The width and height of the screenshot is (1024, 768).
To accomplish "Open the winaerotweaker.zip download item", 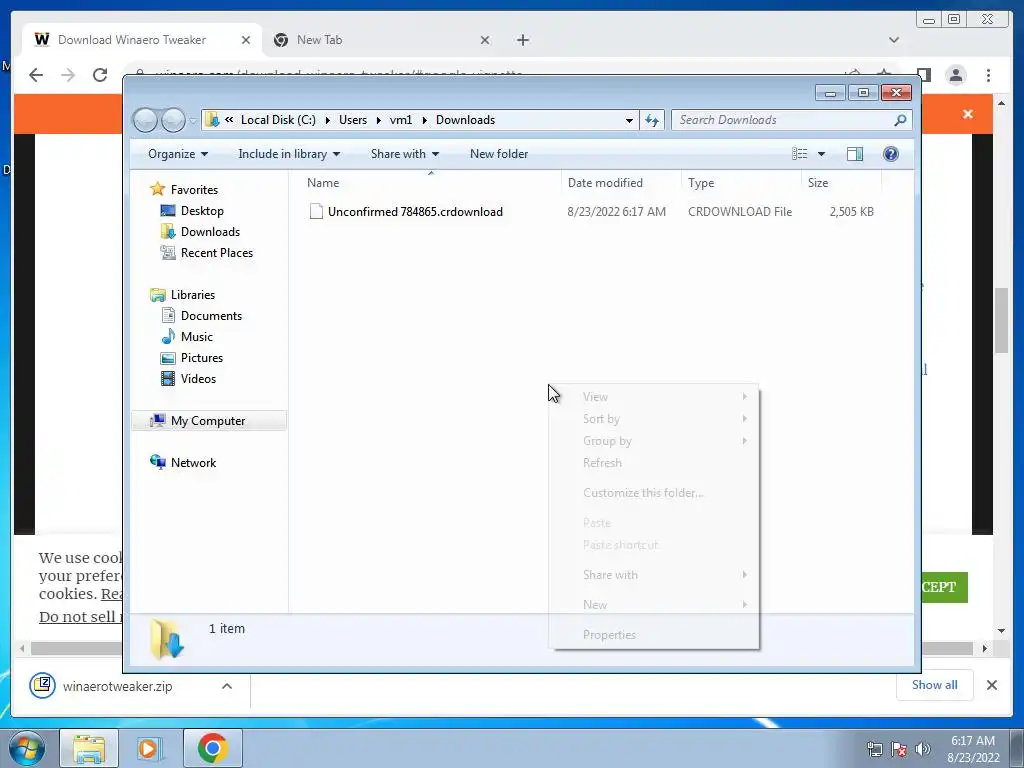I will click(118, 686).
